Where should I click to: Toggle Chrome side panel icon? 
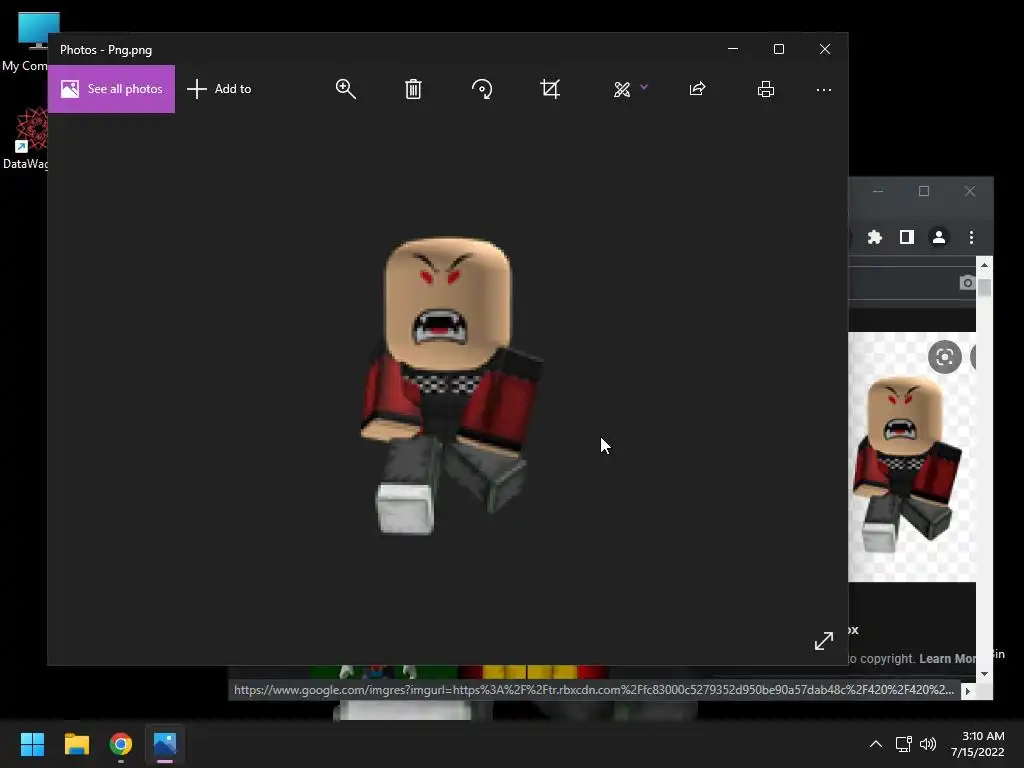tap(907, 237)
